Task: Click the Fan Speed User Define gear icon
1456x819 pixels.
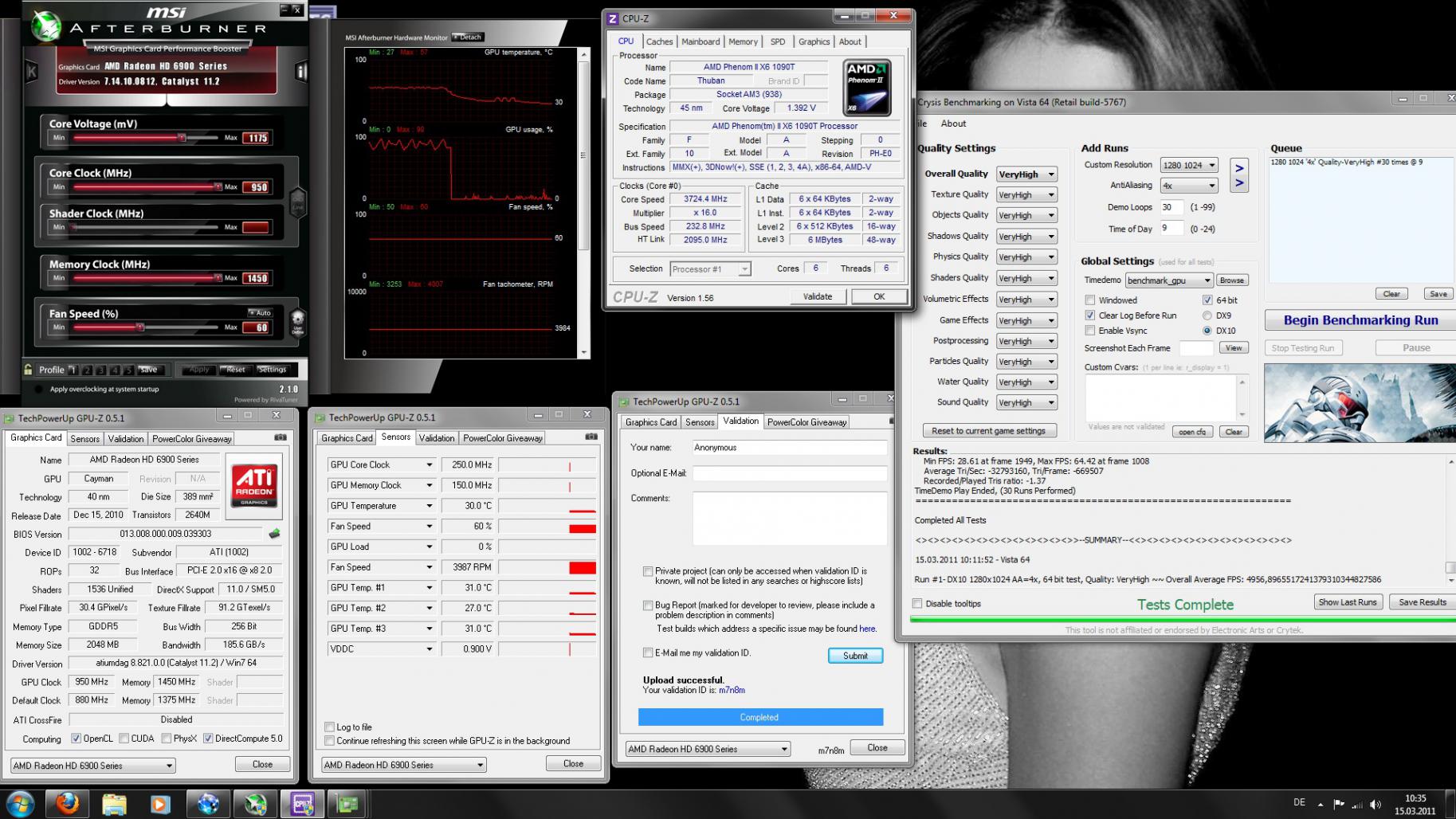Action: point(297,321)
